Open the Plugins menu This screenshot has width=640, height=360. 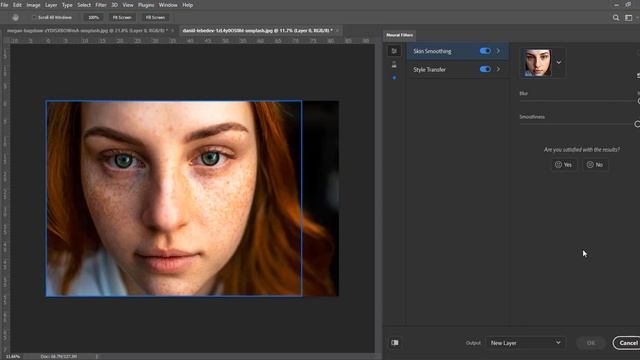point(146,5)
